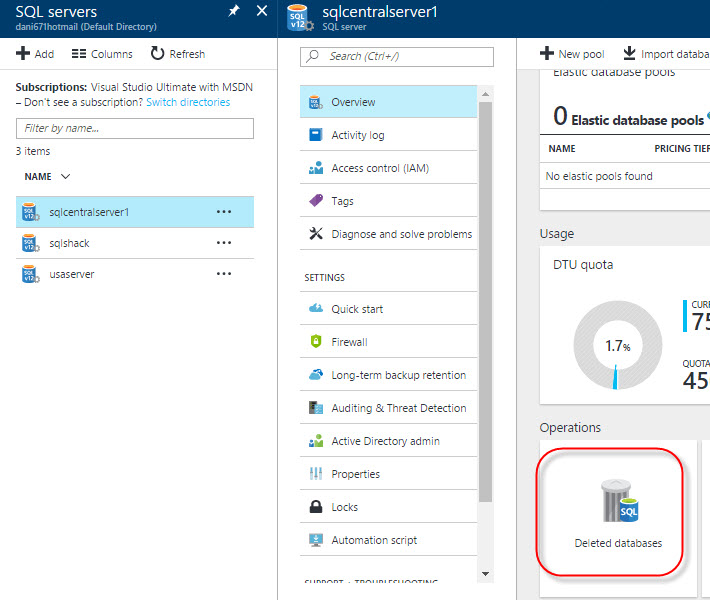Open Long-term backup retention
Viewport: 710px width, 600px height.
coord(389,375)
